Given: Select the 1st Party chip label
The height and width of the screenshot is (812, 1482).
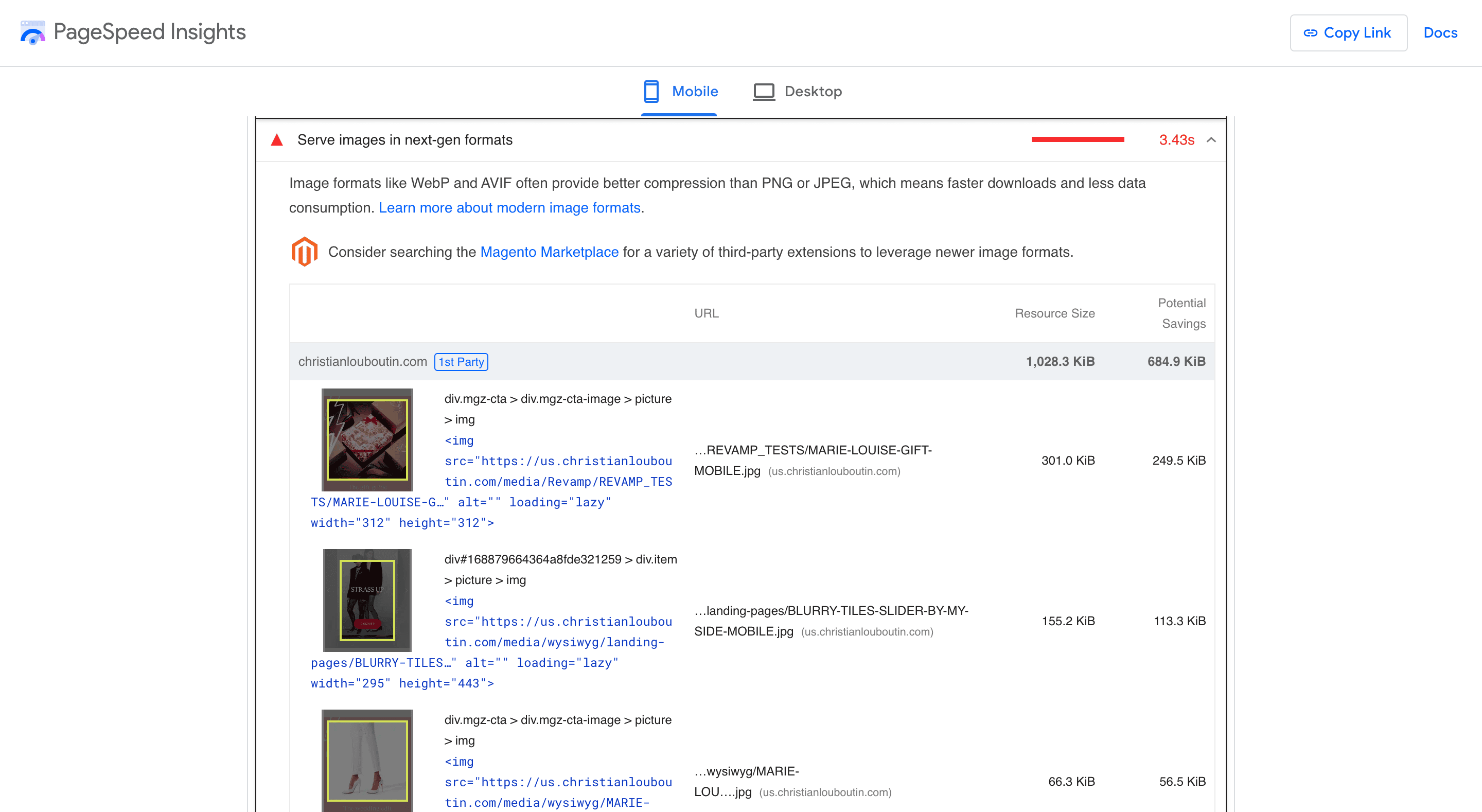Looking at the screenshot, I should (461, 361).
